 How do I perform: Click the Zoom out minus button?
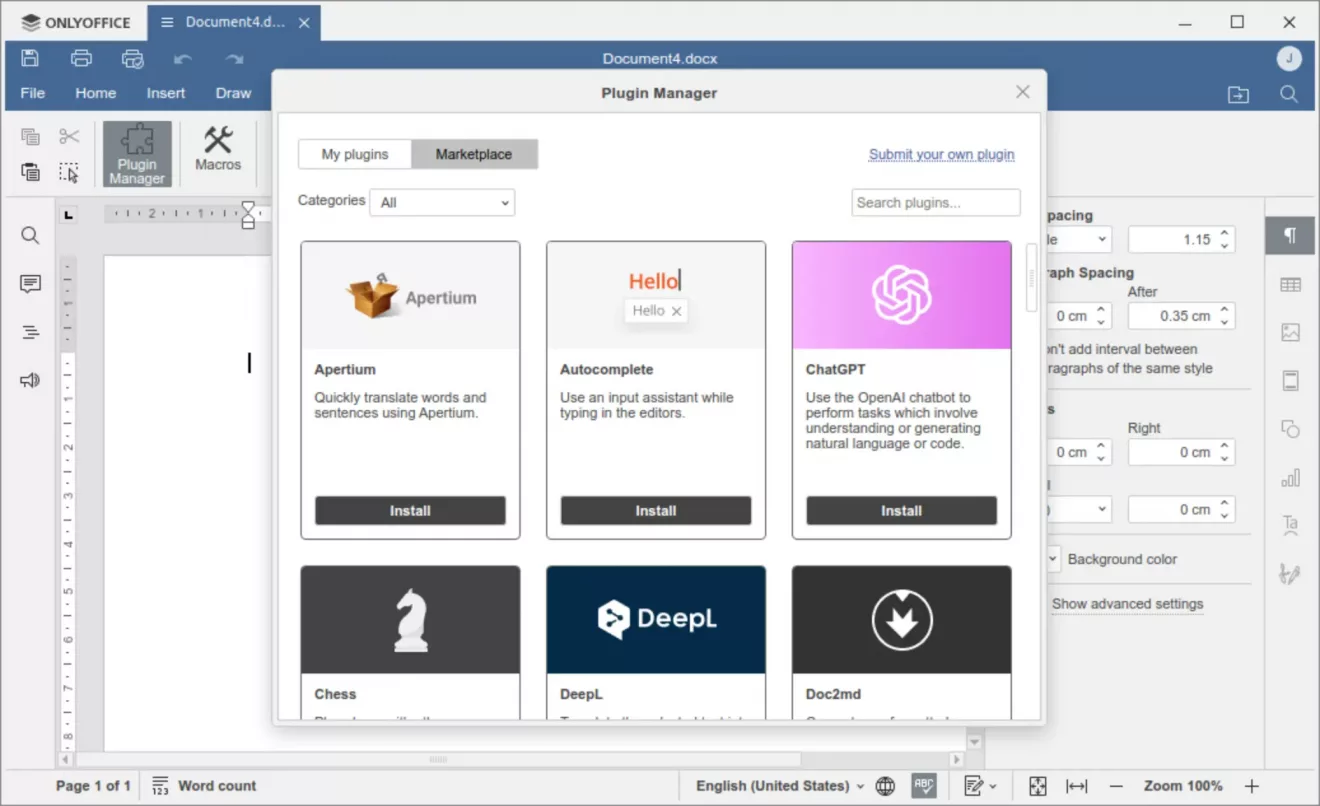(x=1117, y=786)
